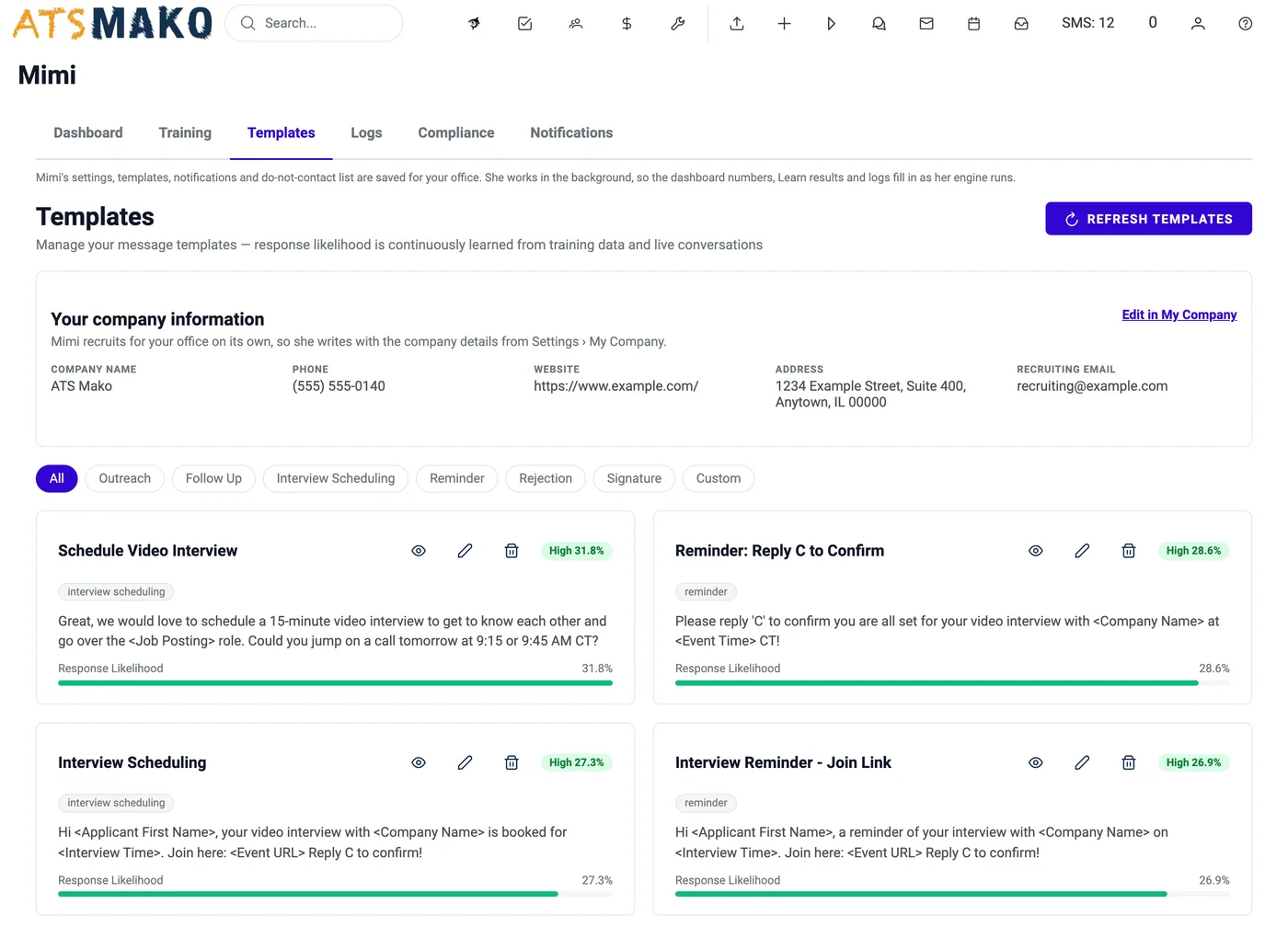
Task: Click the upload icon in top toolbar
Action: coord(737,24)
